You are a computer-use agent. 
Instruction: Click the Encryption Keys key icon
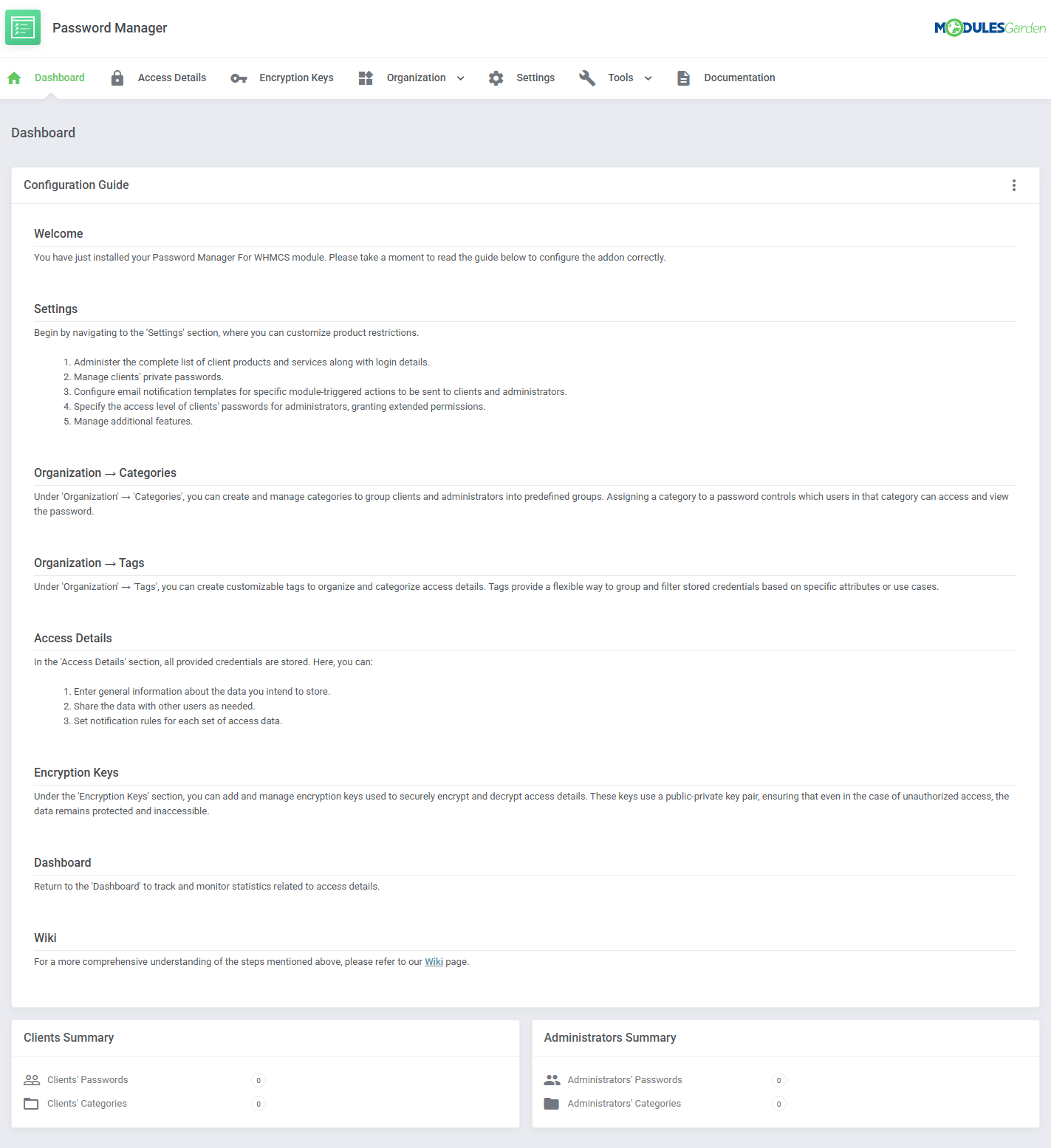[x=239, y=78]
